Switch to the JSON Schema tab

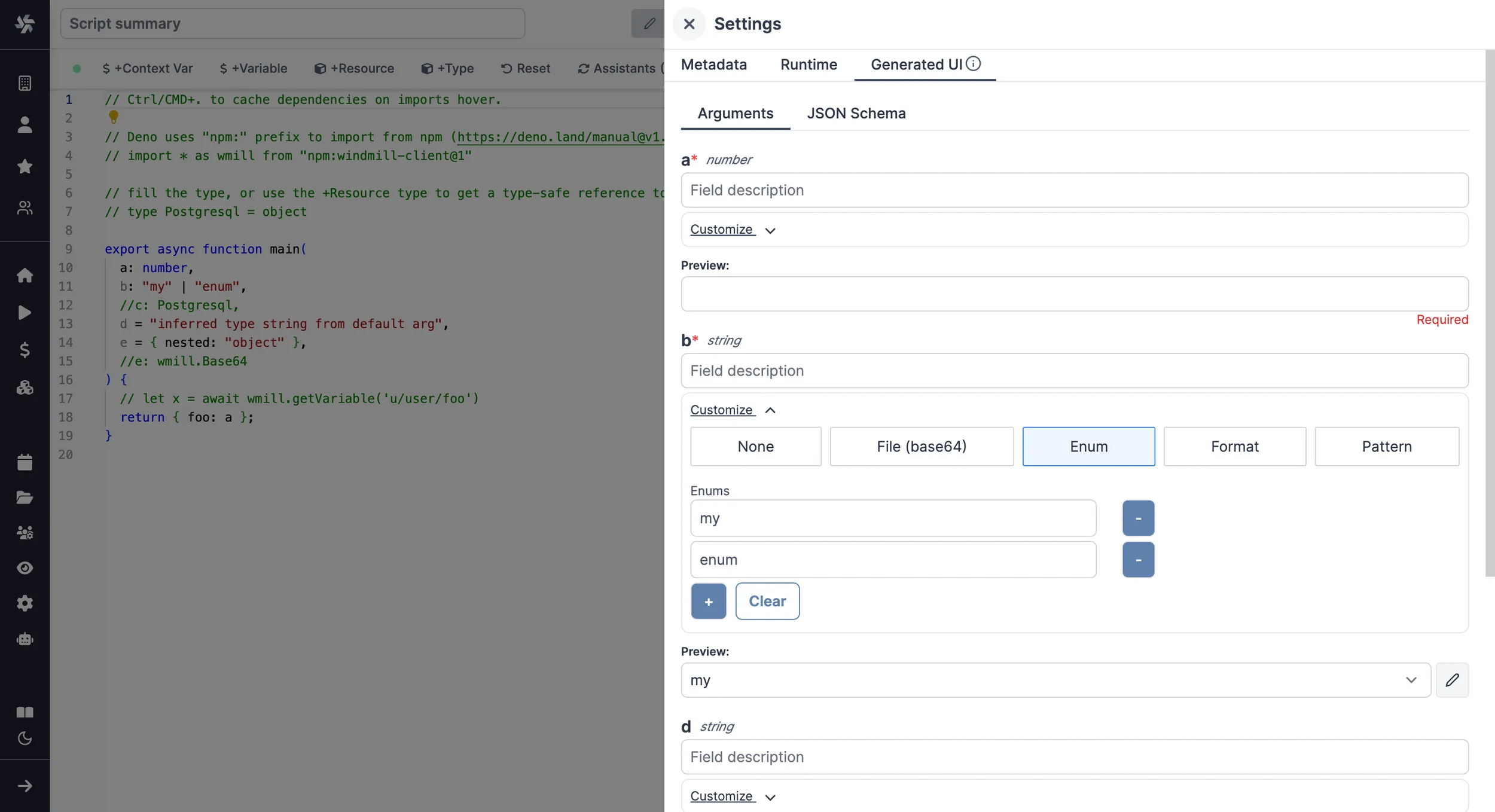click(x=856, y=113)
